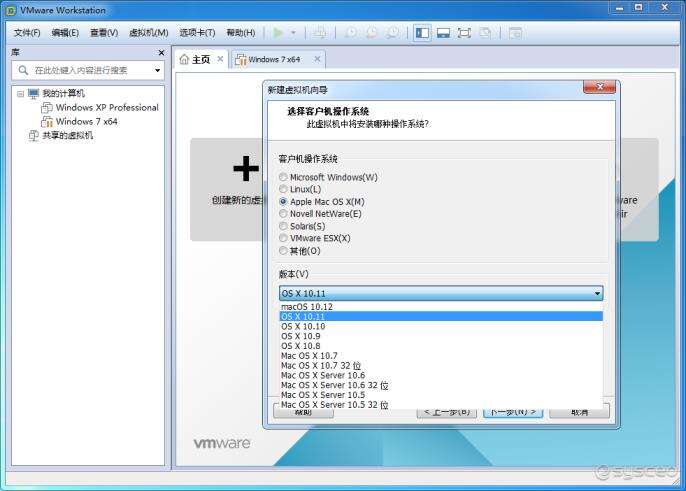The height and width of the screenshot is (491, 686).
Task: Click the send Ctrl+Alt+Del toolbar icon
Action: point(320,33)
